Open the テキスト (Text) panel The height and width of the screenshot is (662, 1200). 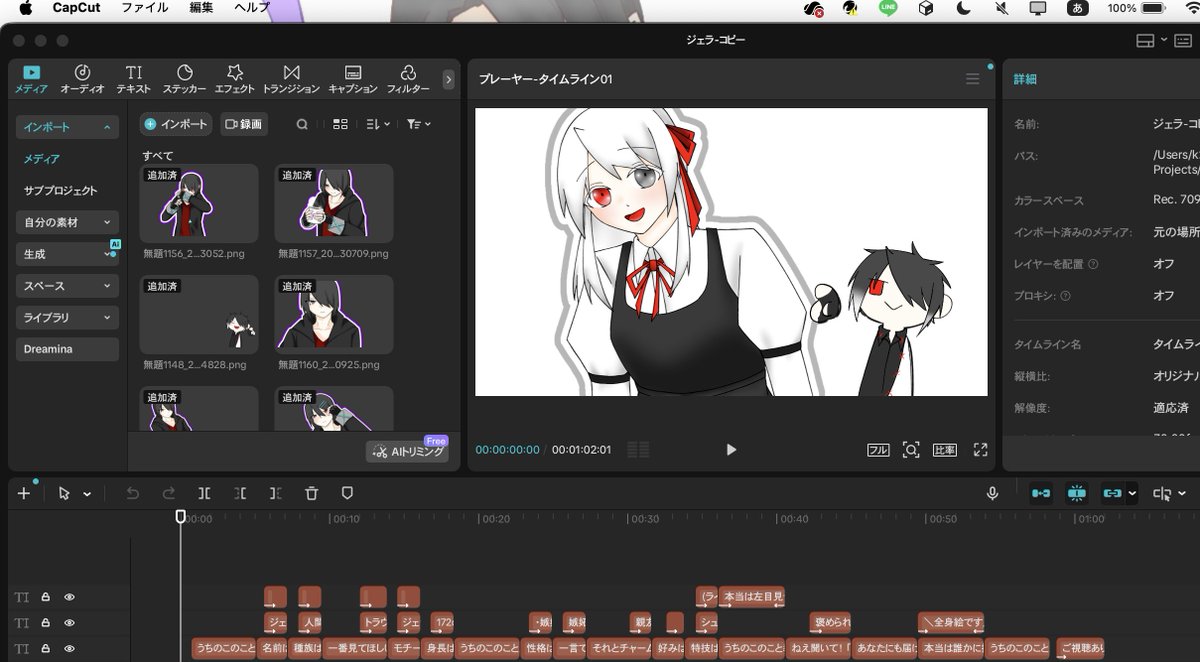click(134, 79)
